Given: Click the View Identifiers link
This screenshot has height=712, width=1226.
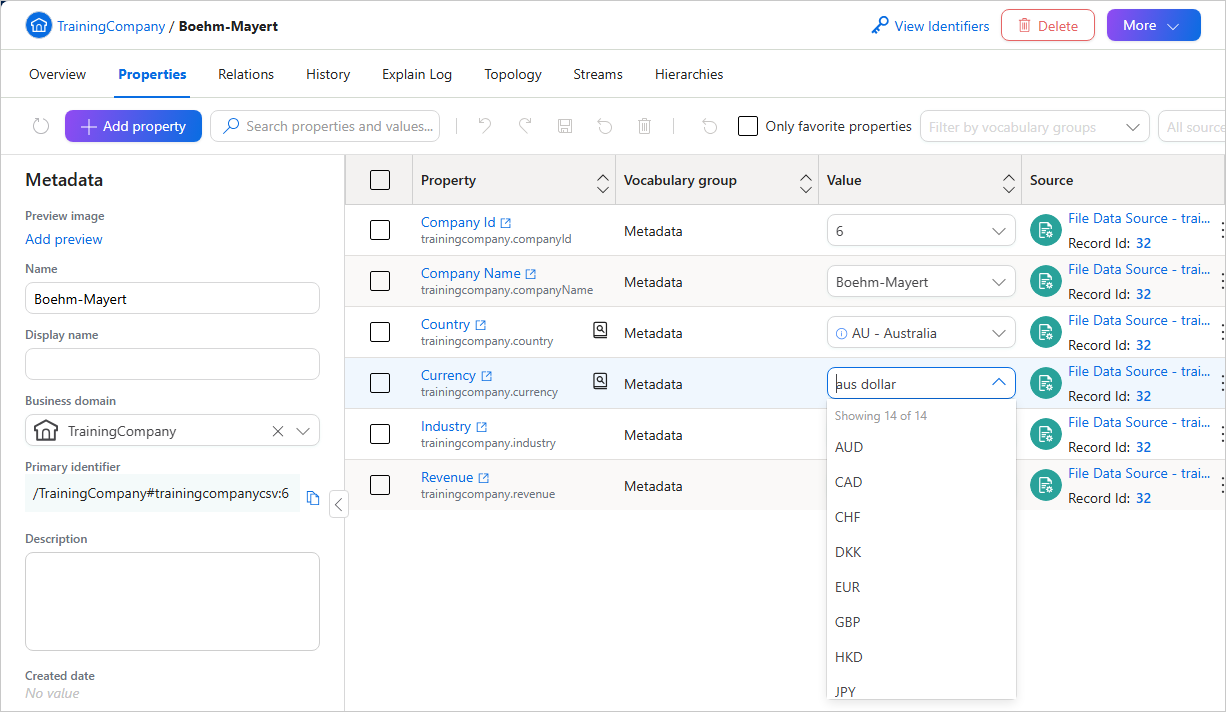Looking at the screenshot, I should [930, 26].
